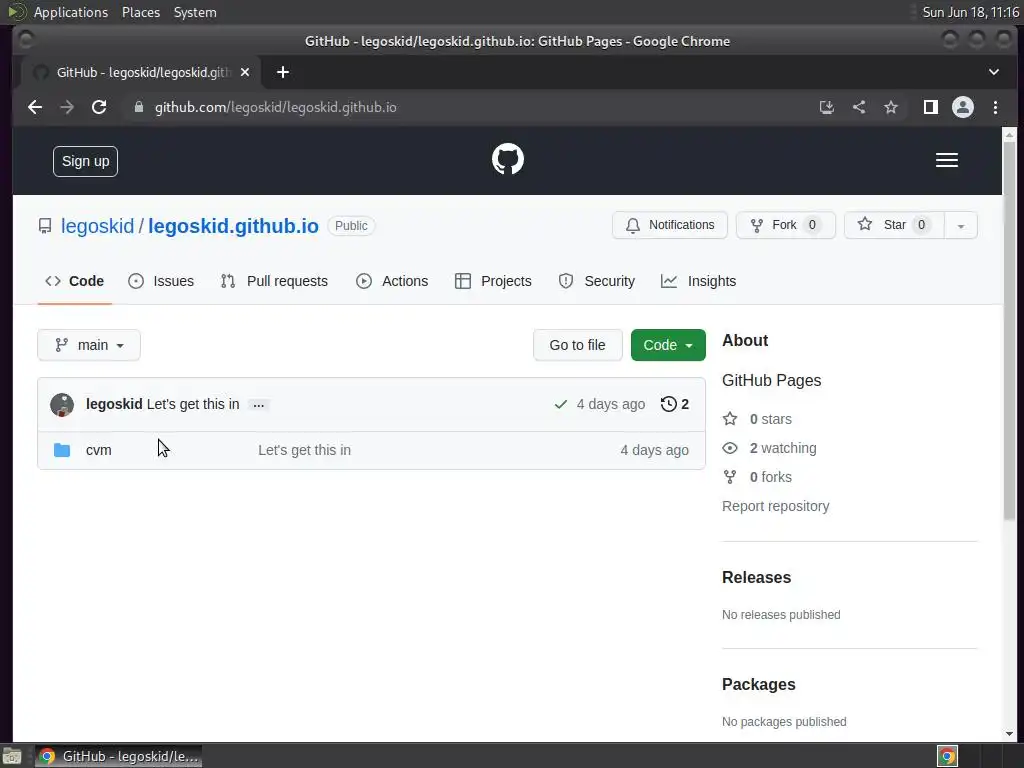Click the lock site info icon

[x=138, y=107]
